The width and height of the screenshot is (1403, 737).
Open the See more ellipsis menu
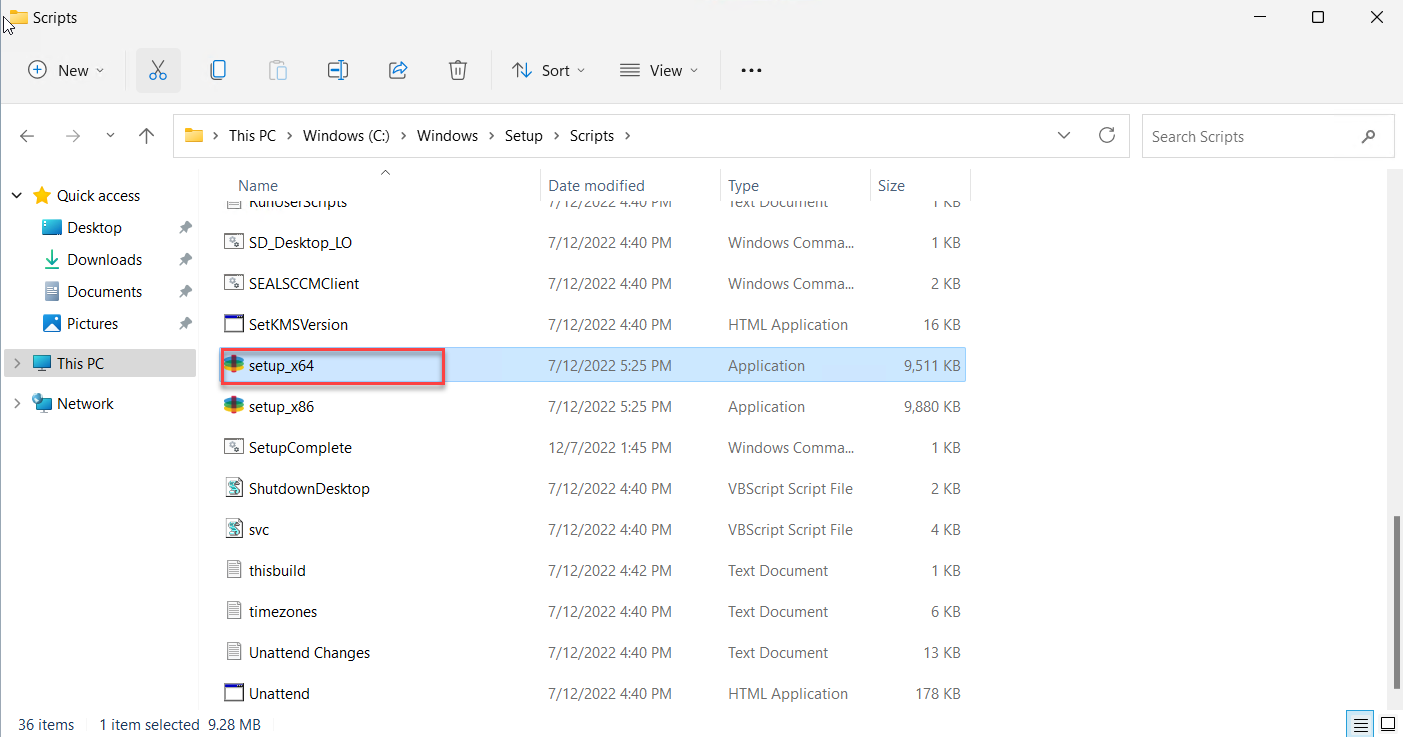[x=751, y=70]
